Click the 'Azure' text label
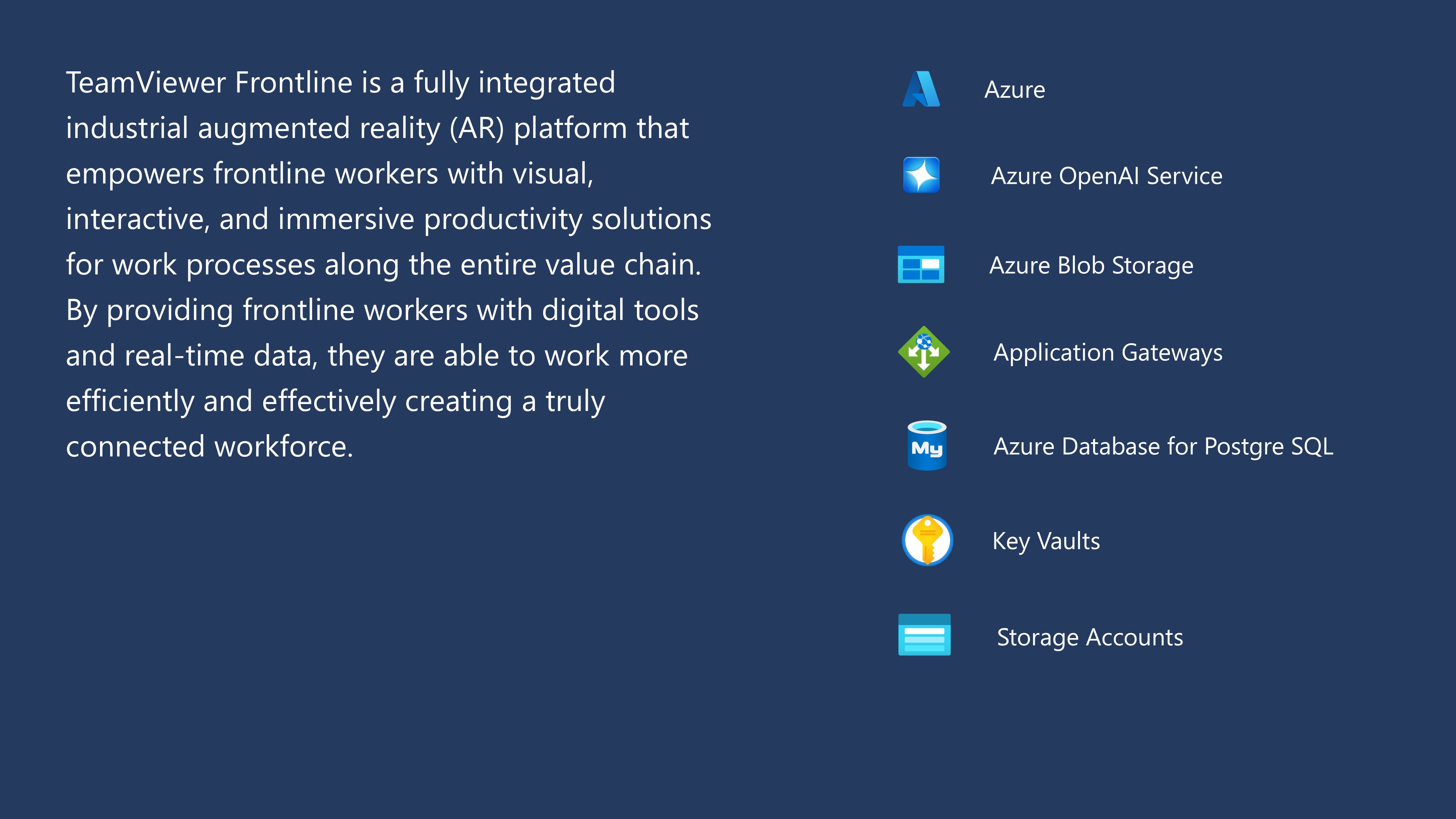Viewport: 1456px width, 819px height. tap(1014, 90)
